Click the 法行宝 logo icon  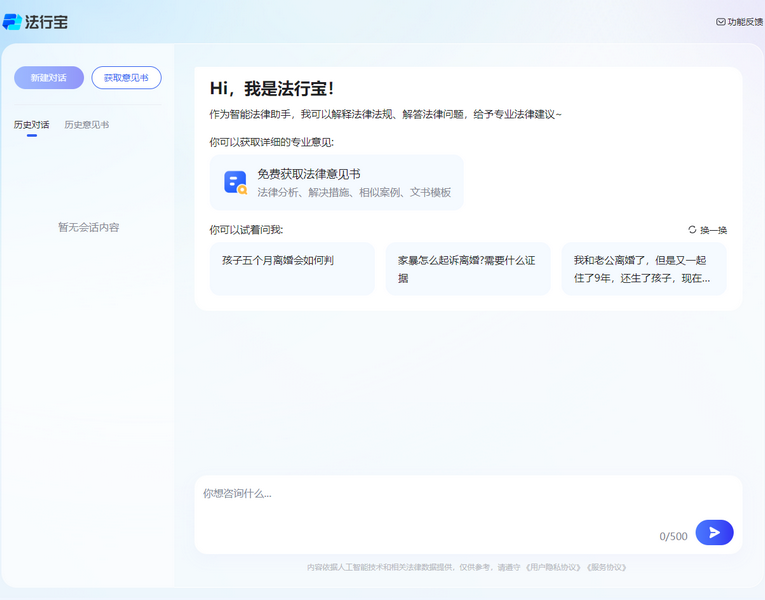(x=12, y=21)
